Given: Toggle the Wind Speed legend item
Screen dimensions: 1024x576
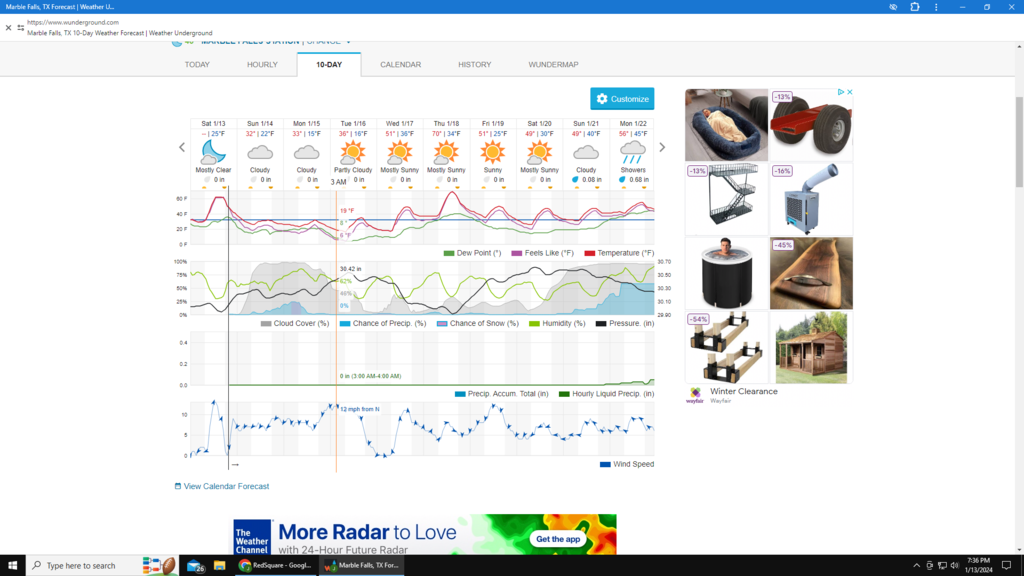Looking at the screenshot, I should 627,464.
